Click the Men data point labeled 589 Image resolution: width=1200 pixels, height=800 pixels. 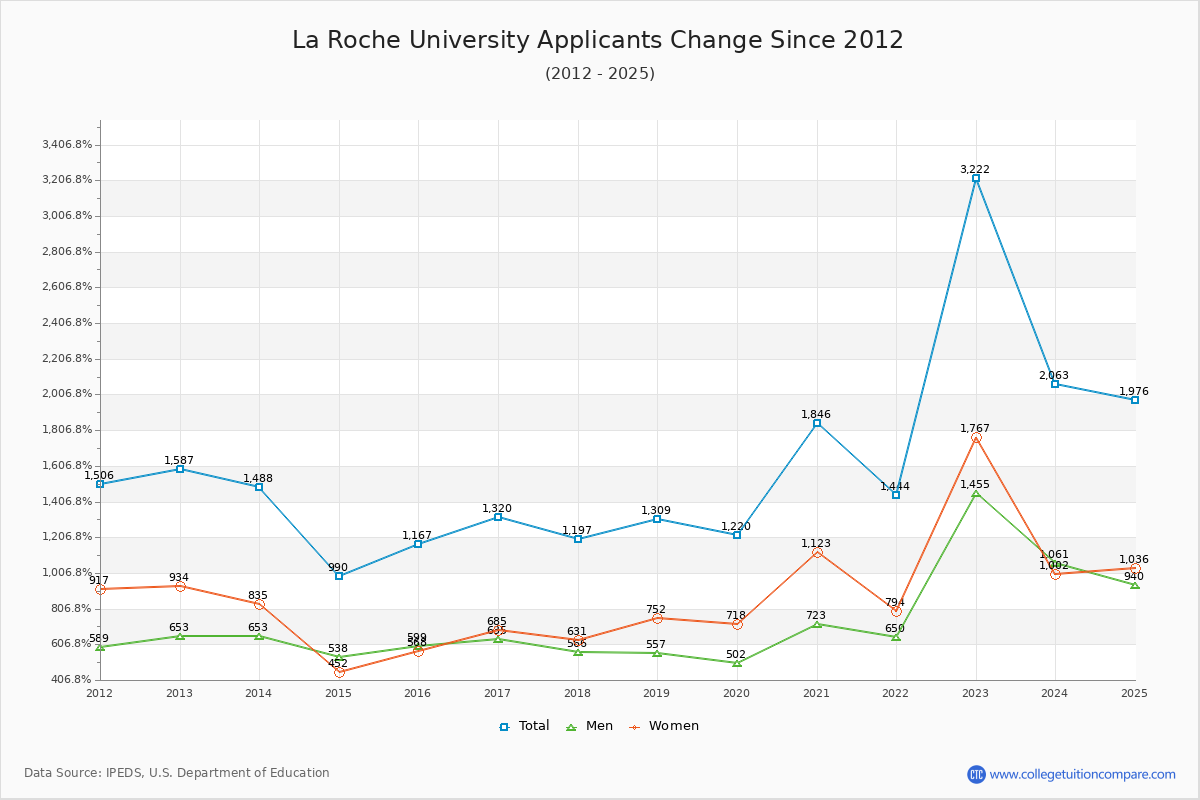tap(100, 647)
